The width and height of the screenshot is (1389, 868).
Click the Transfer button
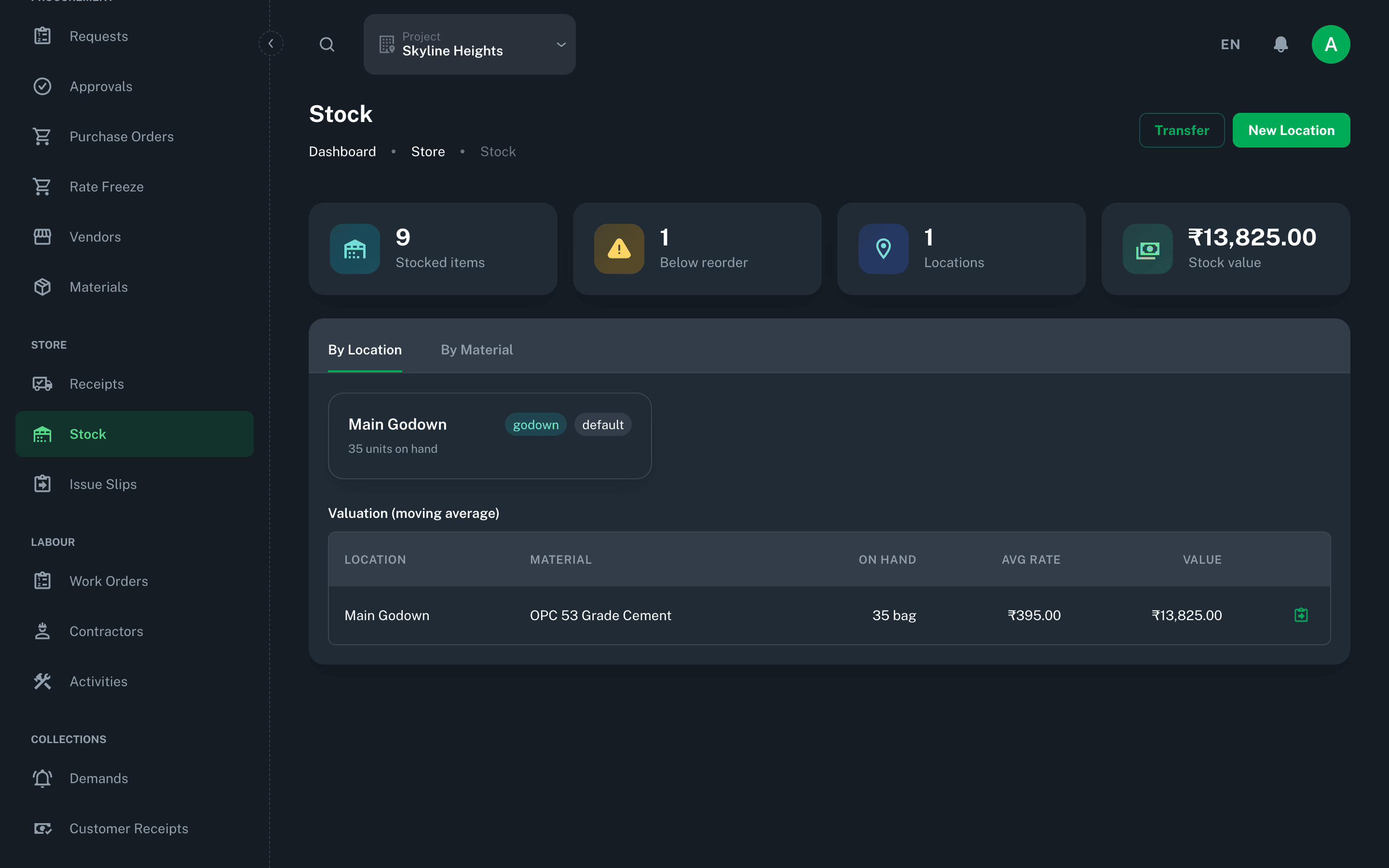coord(1182,130)
